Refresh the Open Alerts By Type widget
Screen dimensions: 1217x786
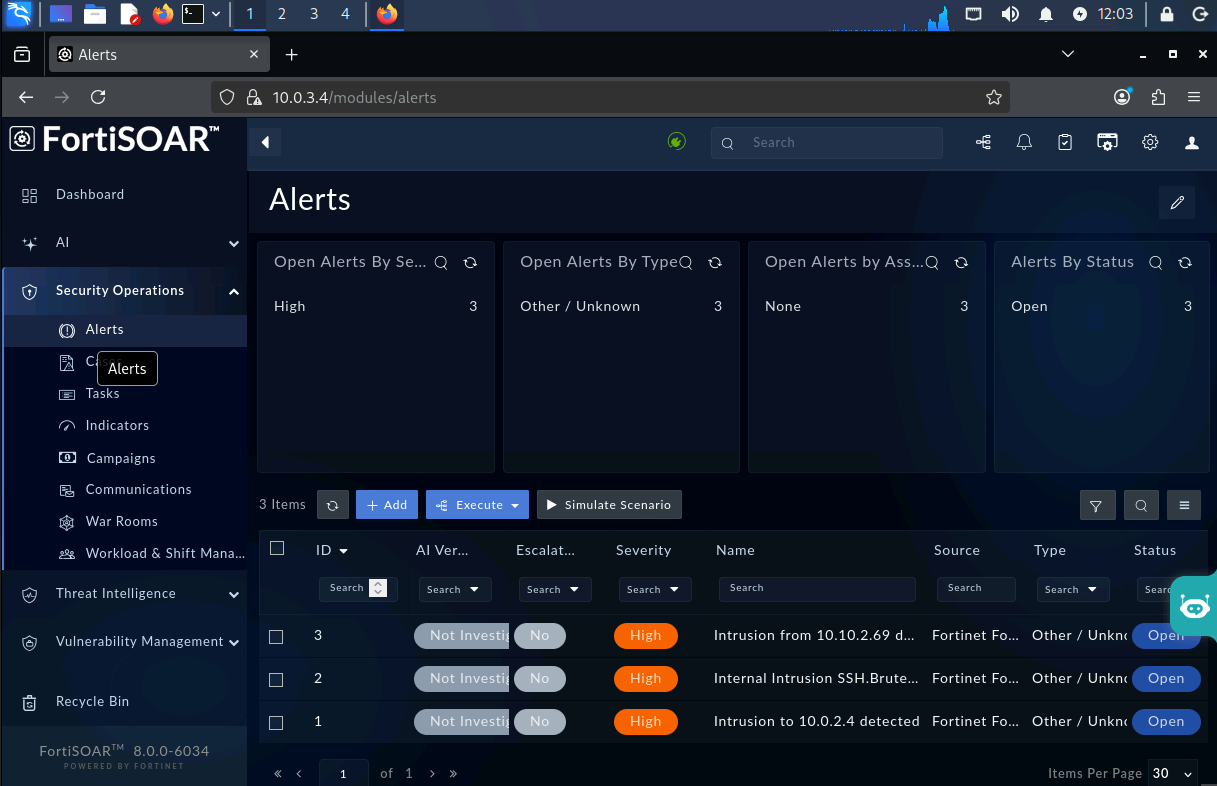pos(715,263)
